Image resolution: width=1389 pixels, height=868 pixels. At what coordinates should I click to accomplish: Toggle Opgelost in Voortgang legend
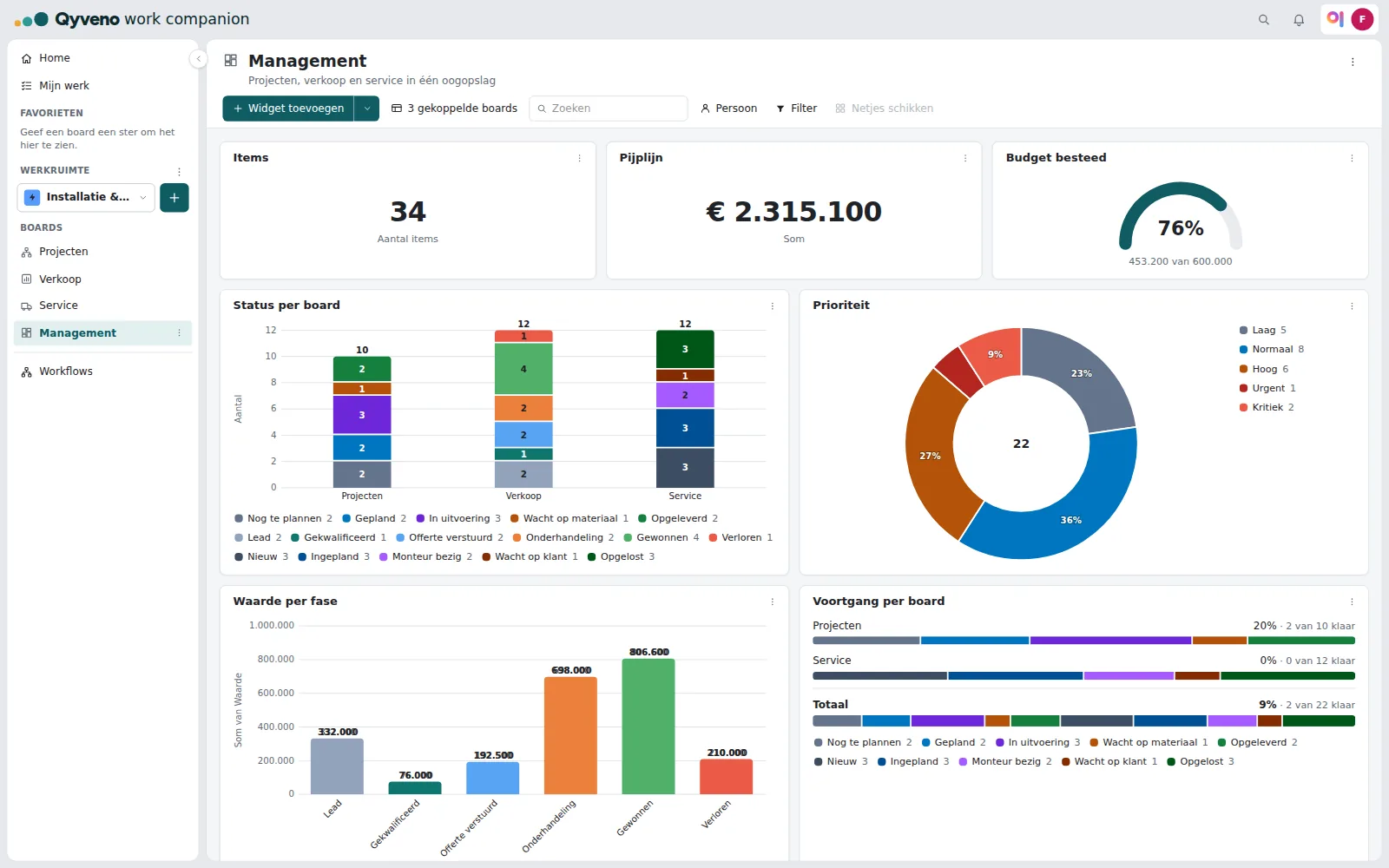click(1201, 762)
